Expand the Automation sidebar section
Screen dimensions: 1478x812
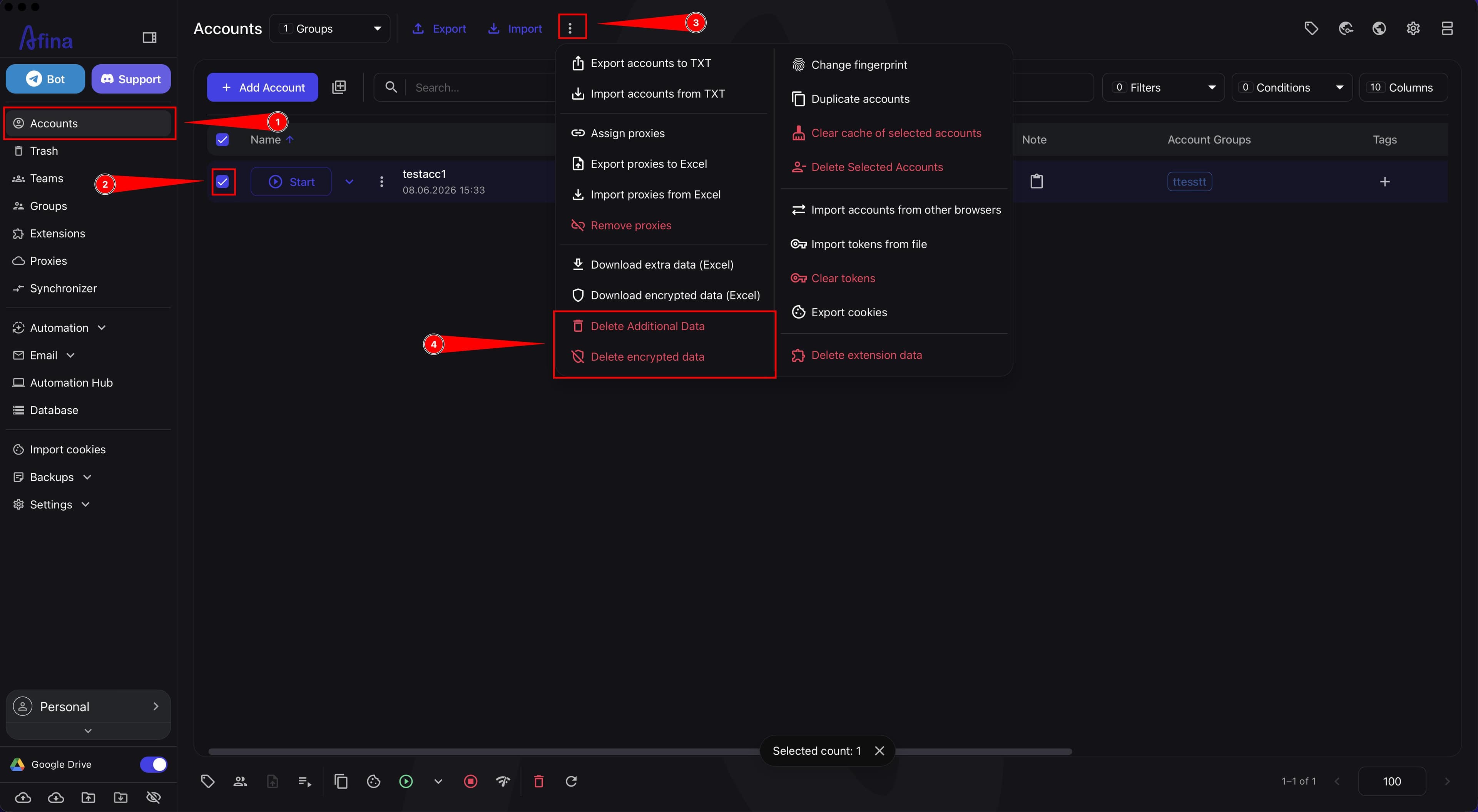tap(102, 327)
